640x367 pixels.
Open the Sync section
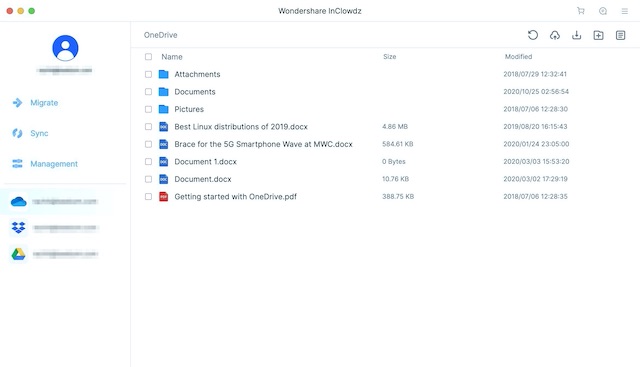[39, 133]
